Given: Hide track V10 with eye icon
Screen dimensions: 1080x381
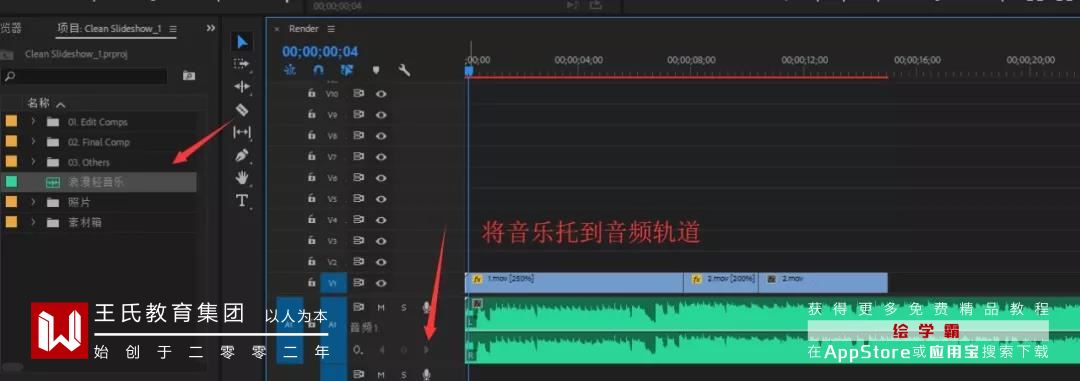Looking at the screenshot, I should [381, 93].
